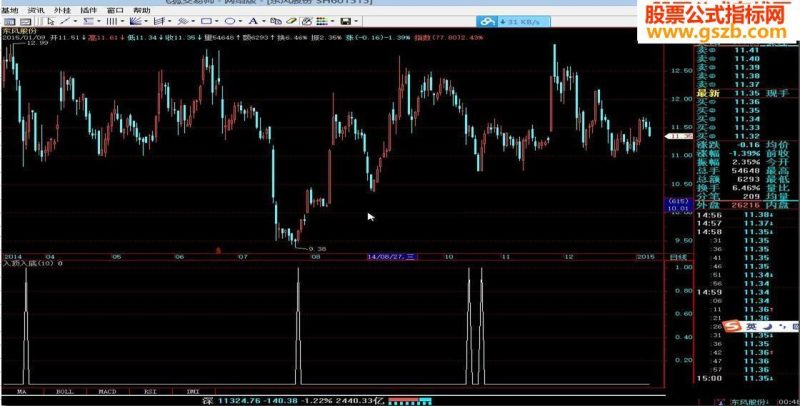Select the ellipse drawing tool

(230, 21)
